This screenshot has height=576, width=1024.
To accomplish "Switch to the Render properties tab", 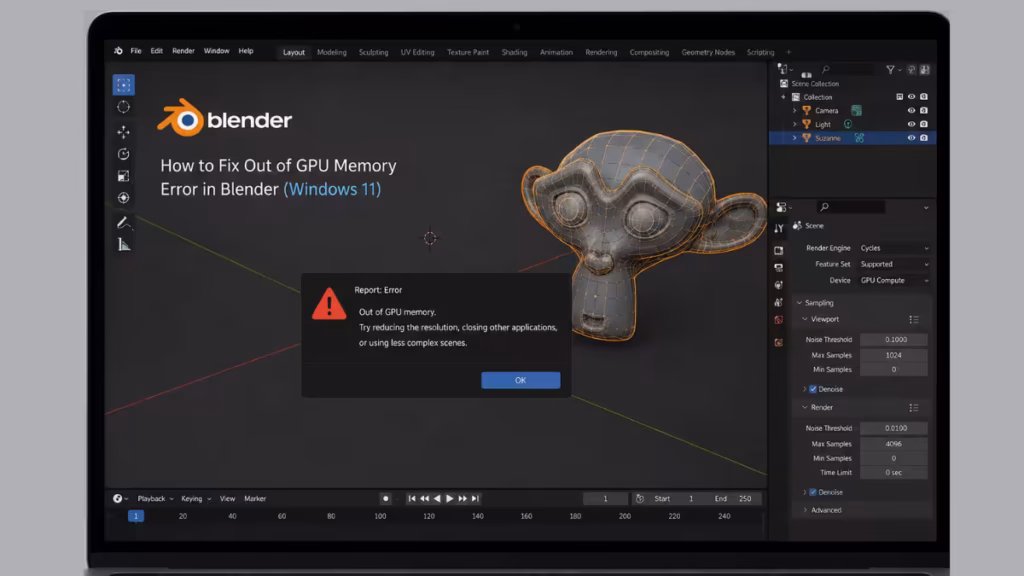I will pos(778,251).
